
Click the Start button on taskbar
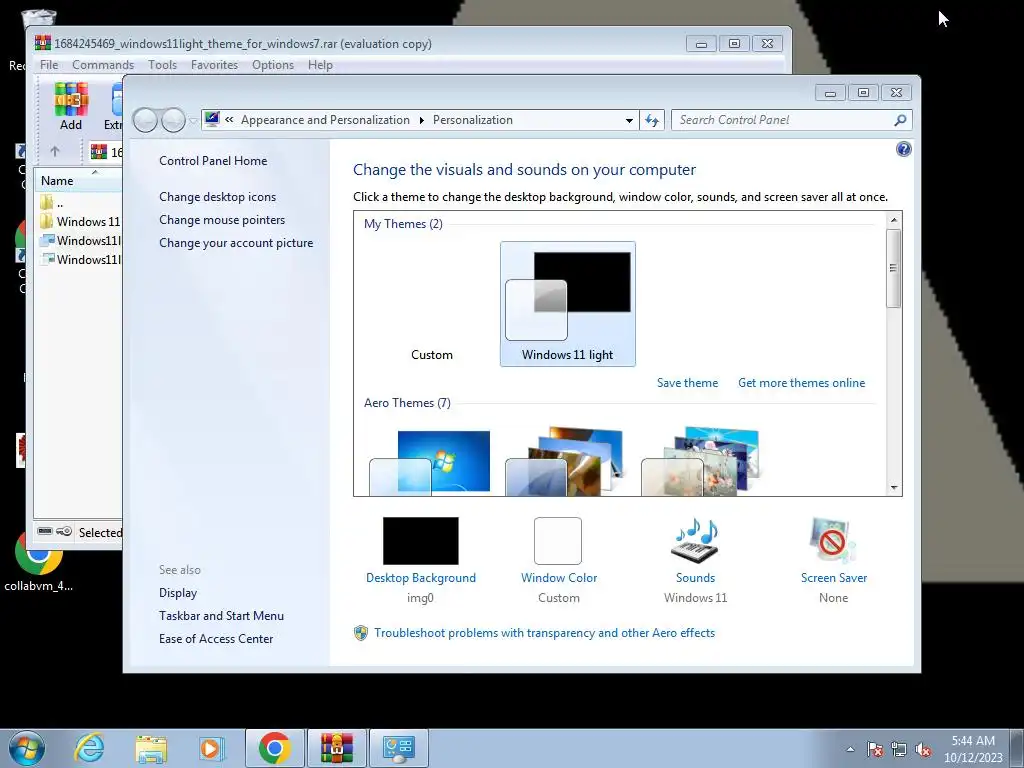click(27, 748)
